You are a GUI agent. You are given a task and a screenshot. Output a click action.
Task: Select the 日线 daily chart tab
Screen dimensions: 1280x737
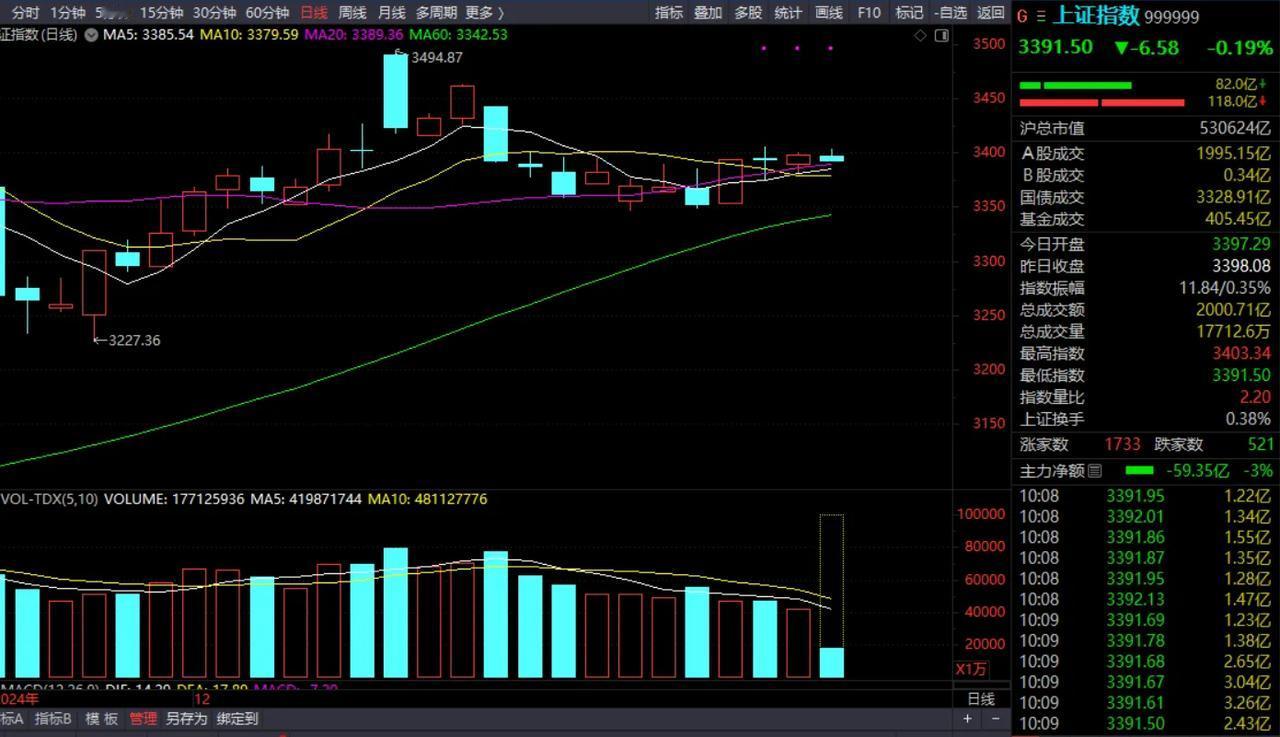[314, 13]
